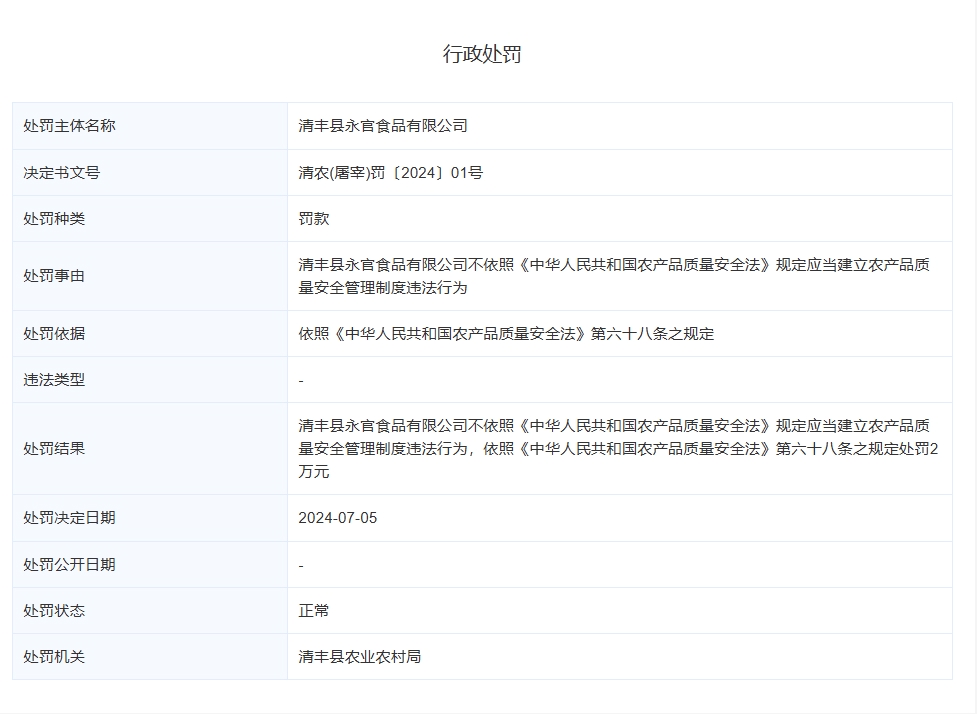977x714 pixels.
Task: Select the 处罚决定日期 label
Action: click(x=69, y=518)
